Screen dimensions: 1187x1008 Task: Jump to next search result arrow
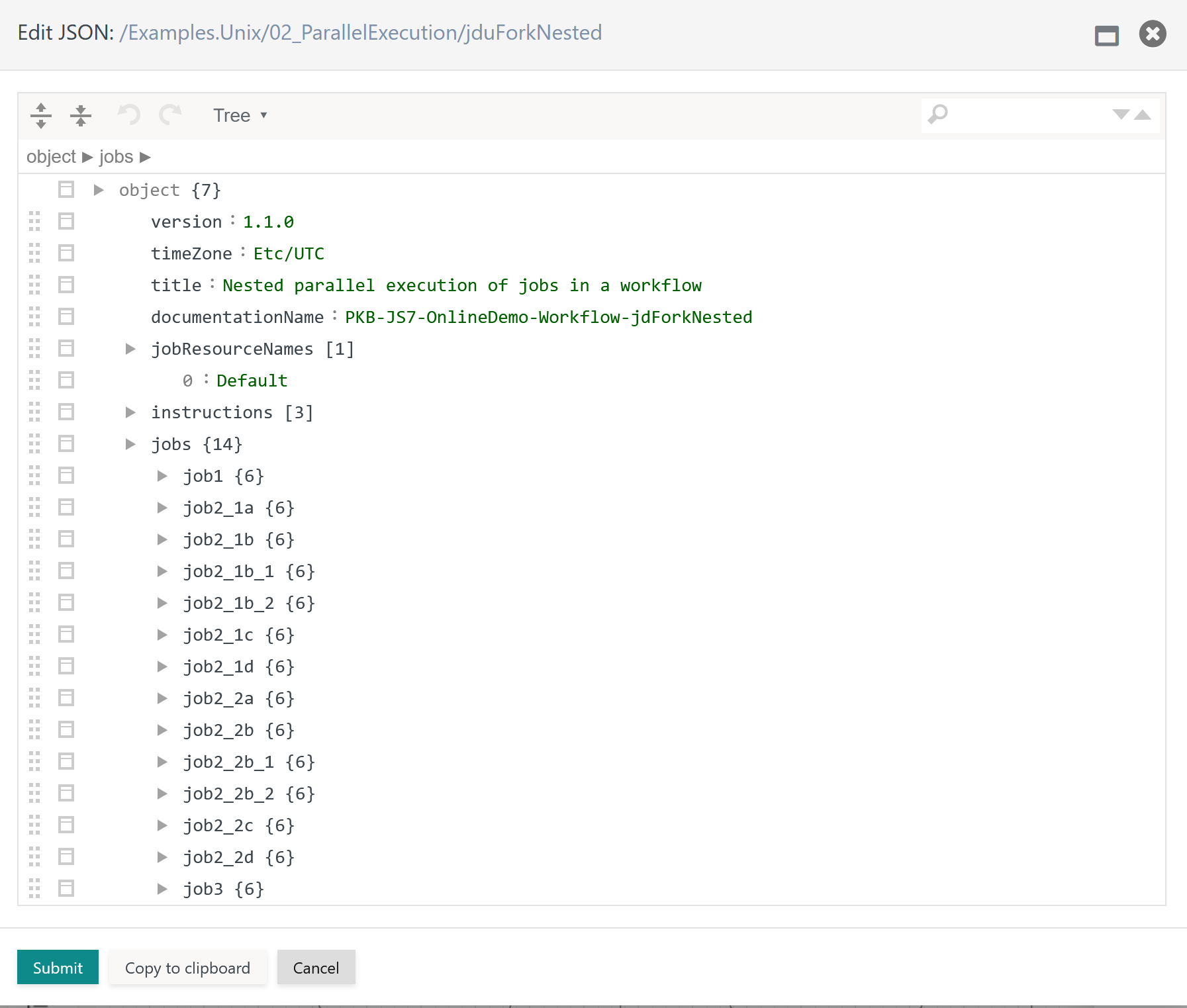(1121, 115)
